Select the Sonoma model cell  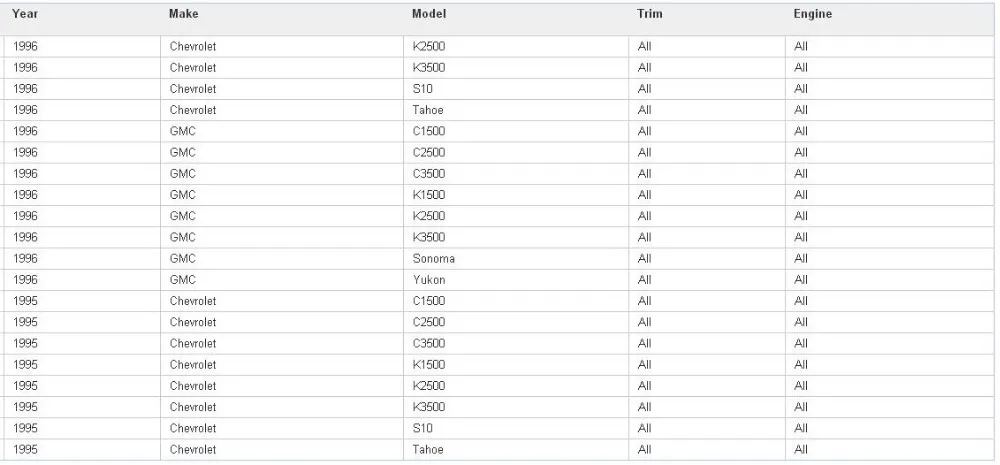point(433,259)
